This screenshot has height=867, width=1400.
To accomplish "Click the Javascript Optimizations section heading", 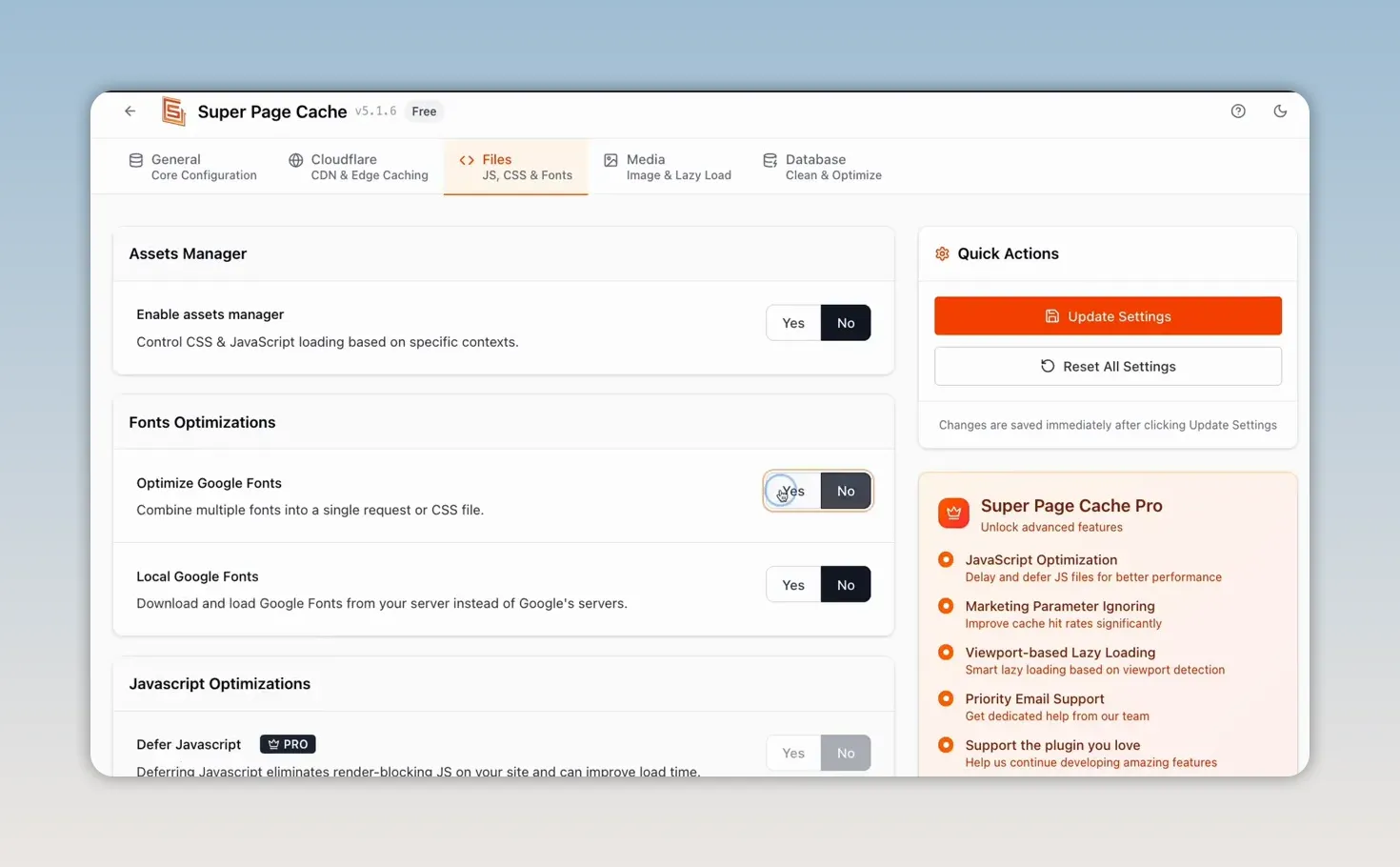I will (219, 684).
